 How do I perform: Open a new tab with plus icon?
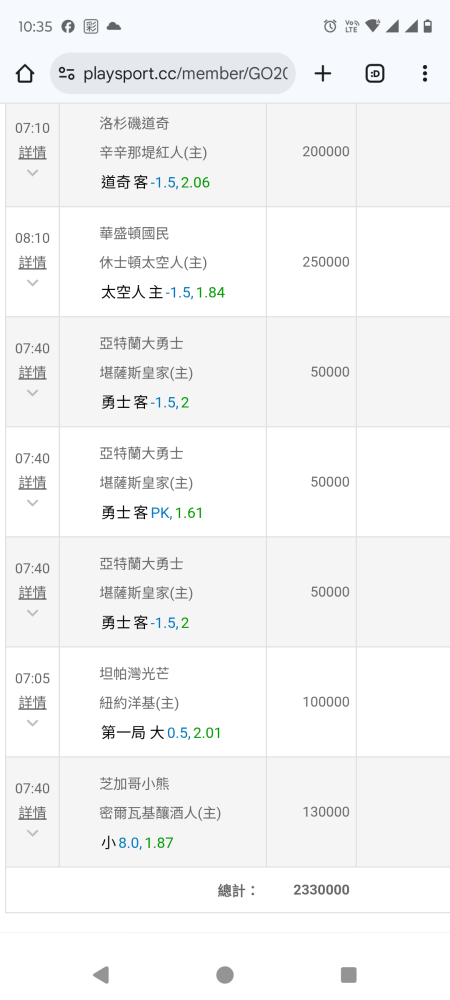pyautogui.click(x=323, y=74)
